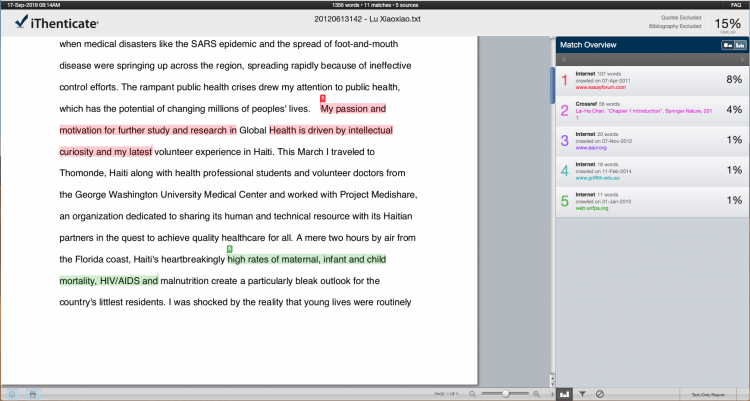The height and width of the screenshot is (401, 750).
Task: Go to the previous match with left arrow
Action: point(562,60)
